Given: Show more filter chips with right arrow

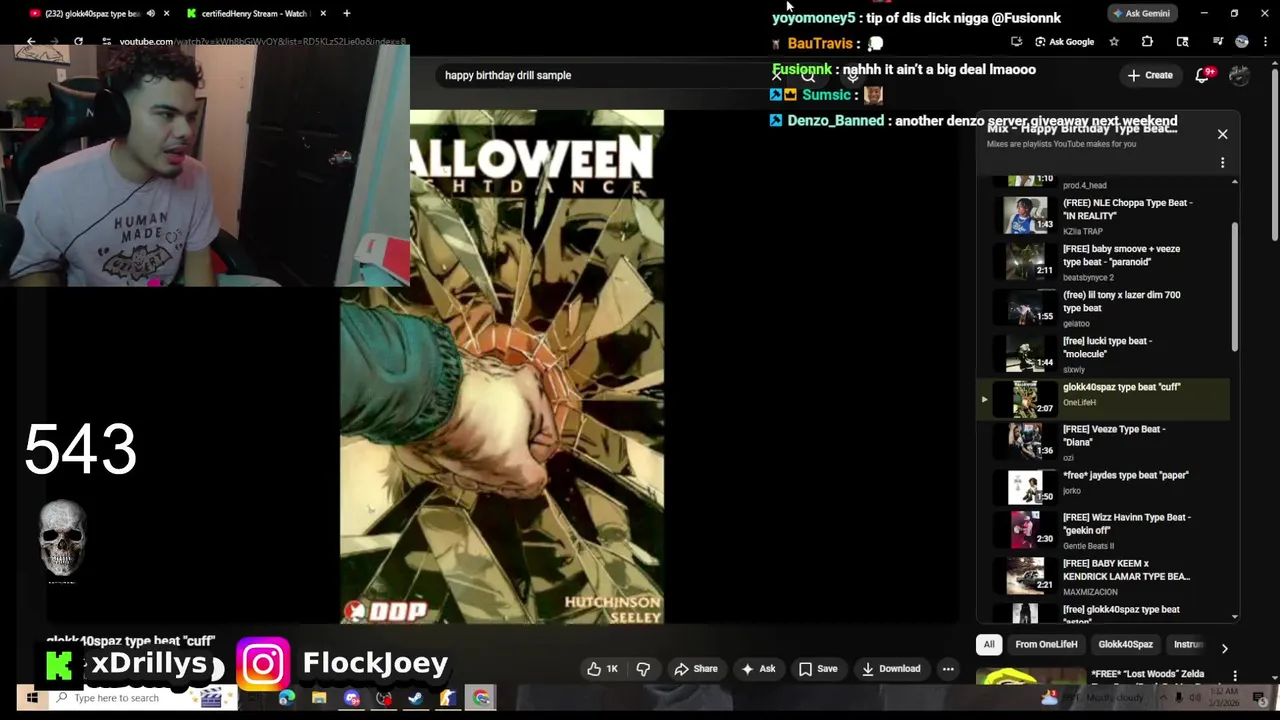Looking at the screenshot, I should (1224, 648).
